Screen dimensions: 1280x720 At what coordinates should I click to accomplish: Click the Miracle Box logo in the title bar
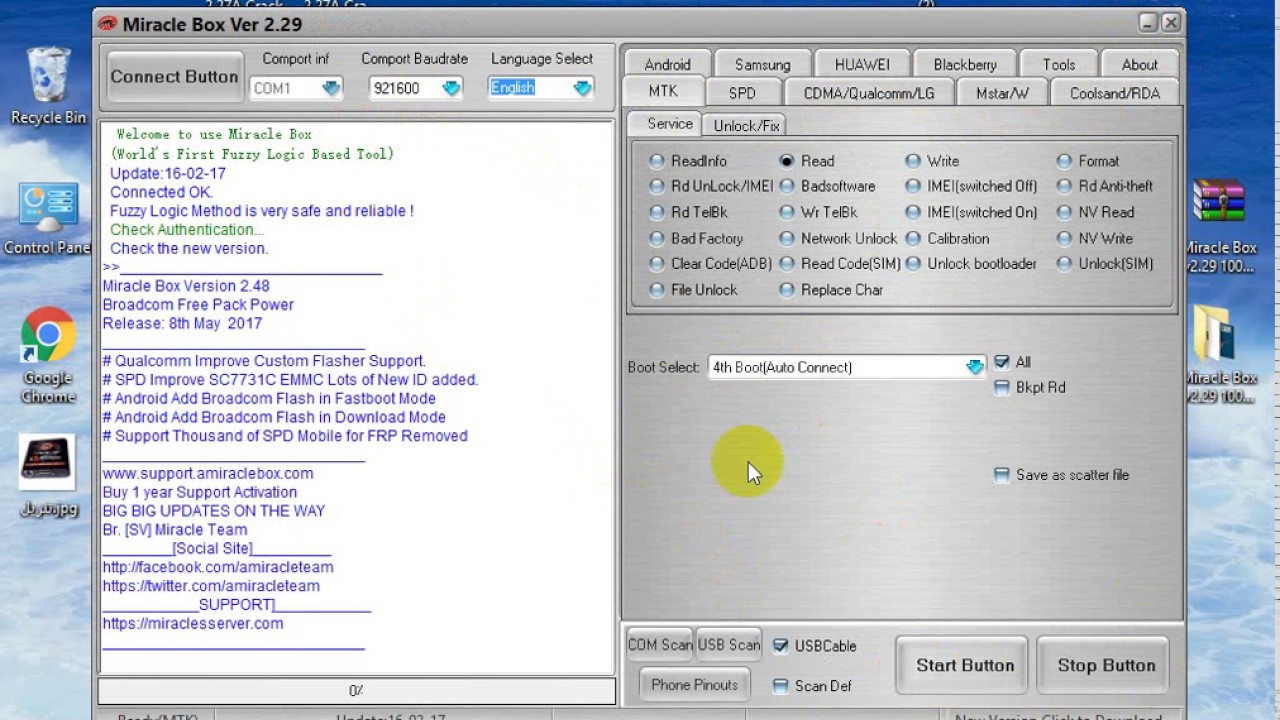[x=107, y=24]
